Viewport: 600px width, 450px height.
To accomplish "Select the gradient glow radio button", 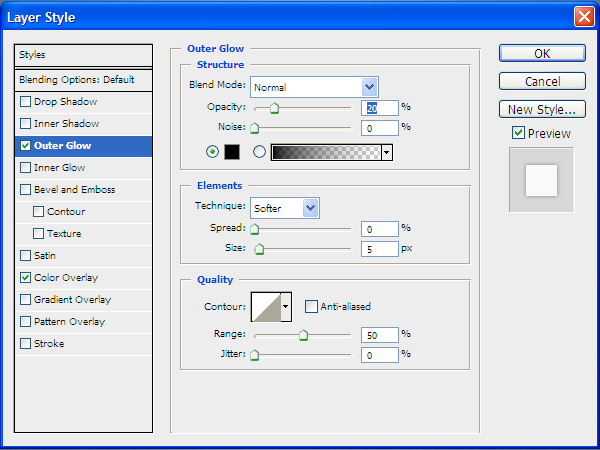I will click(x=259, y=152).
